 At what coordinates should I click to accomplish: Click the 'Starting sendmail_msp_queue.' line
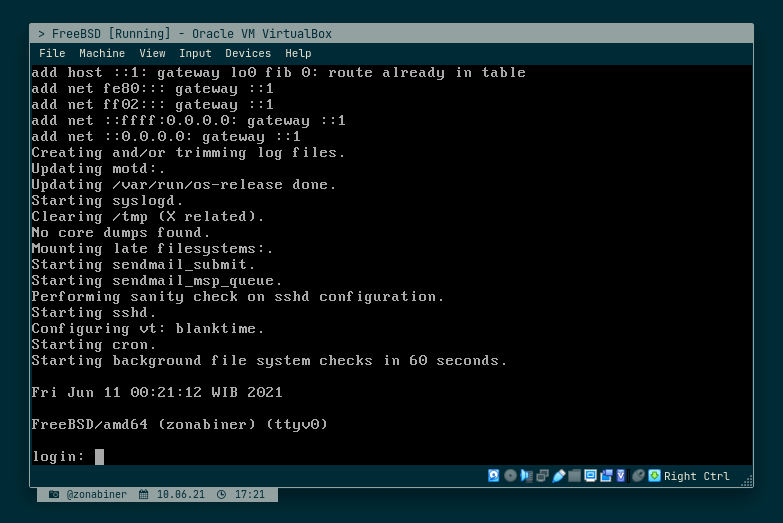[157, 281]
